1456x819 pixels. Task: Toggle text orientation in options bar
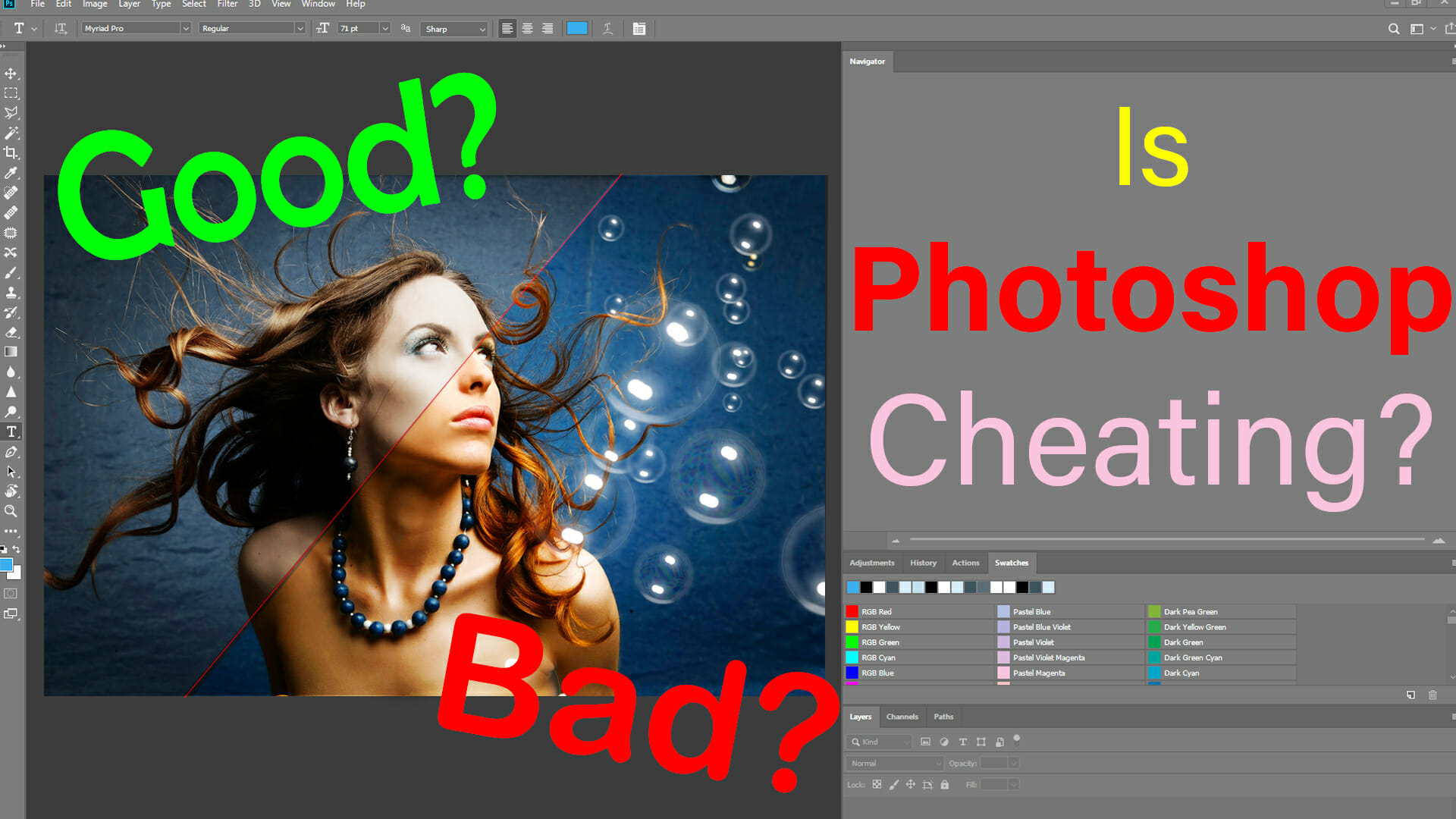(61, 28)
